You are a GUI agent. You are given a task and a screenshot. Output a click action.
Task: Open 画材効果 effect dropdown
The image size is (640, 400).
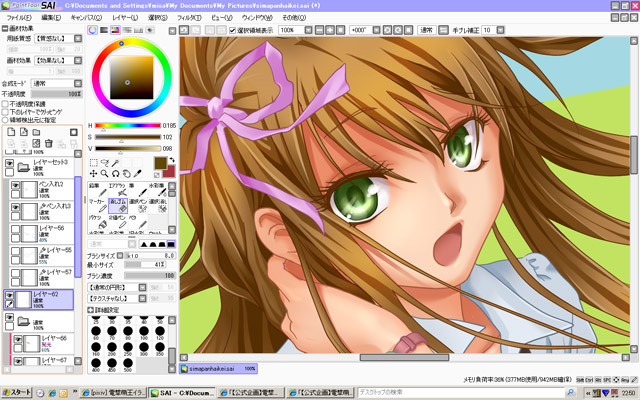[78, 60]
